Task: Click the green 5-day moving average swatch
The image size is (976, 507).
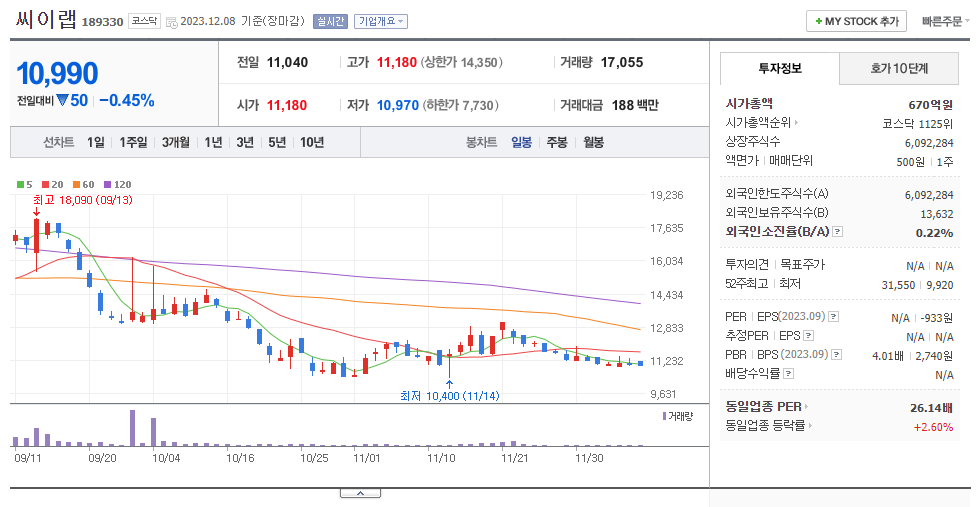Action: click(21, 185)
